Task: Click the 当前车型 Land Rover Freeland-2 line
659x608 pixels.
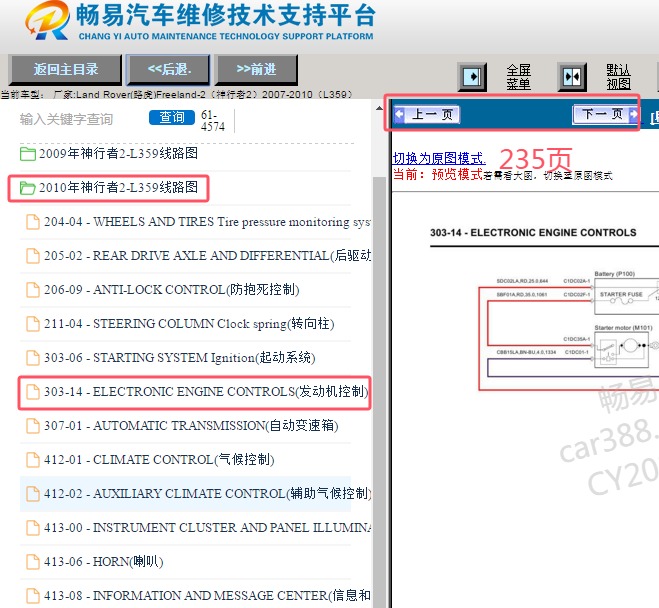Action: click(x=177, y=95)
